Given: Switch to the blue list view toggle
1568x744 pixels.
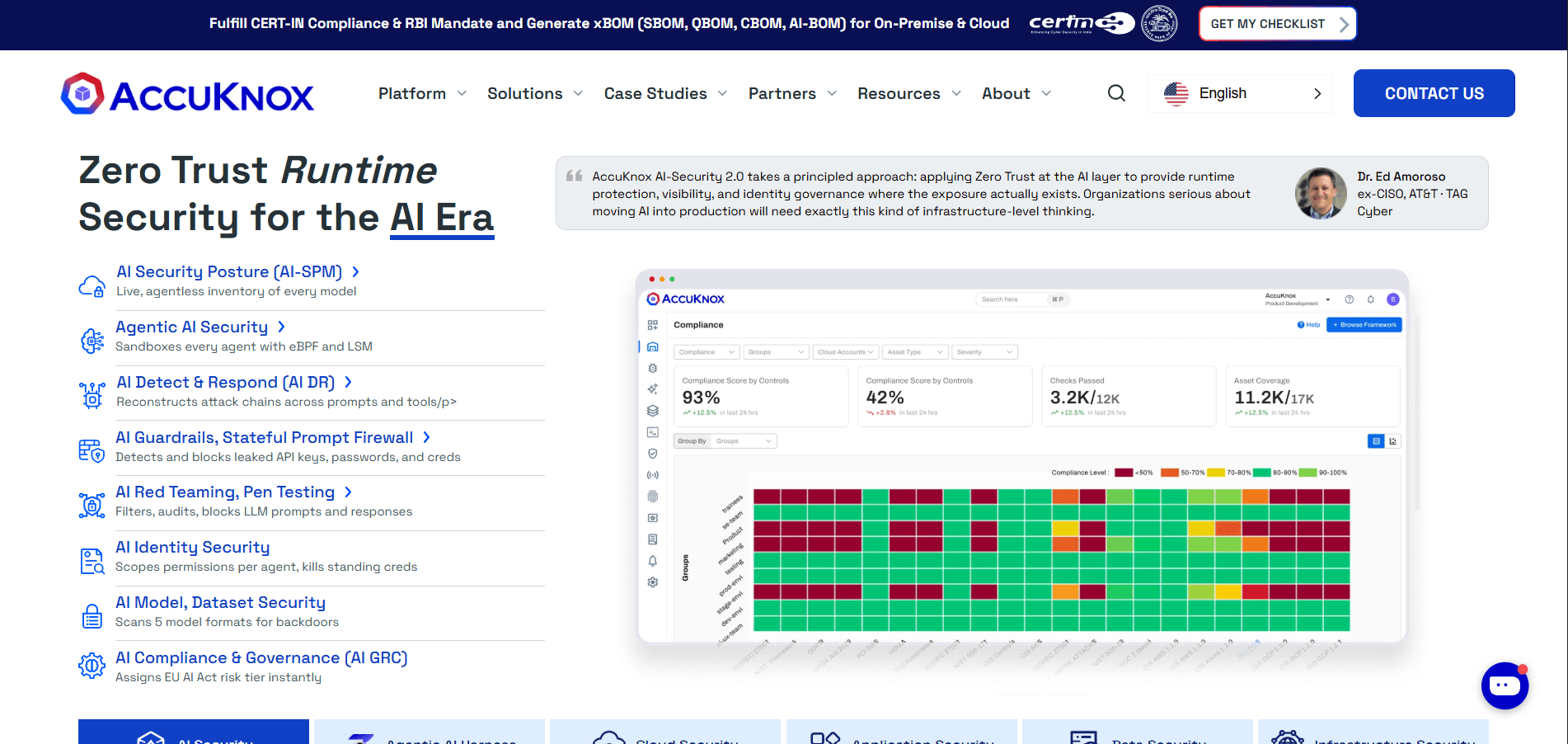Looking at the screenshot, I should (x=1376, y=441).
